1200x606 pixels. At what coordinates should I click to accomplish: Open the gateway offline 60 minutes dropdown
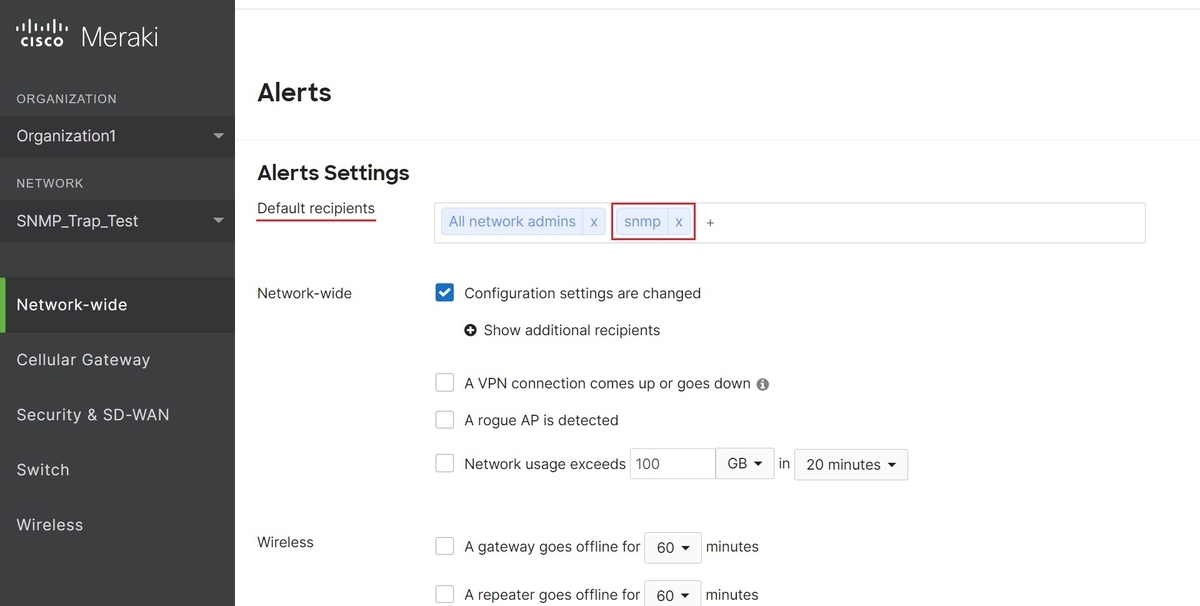[673, 548]
